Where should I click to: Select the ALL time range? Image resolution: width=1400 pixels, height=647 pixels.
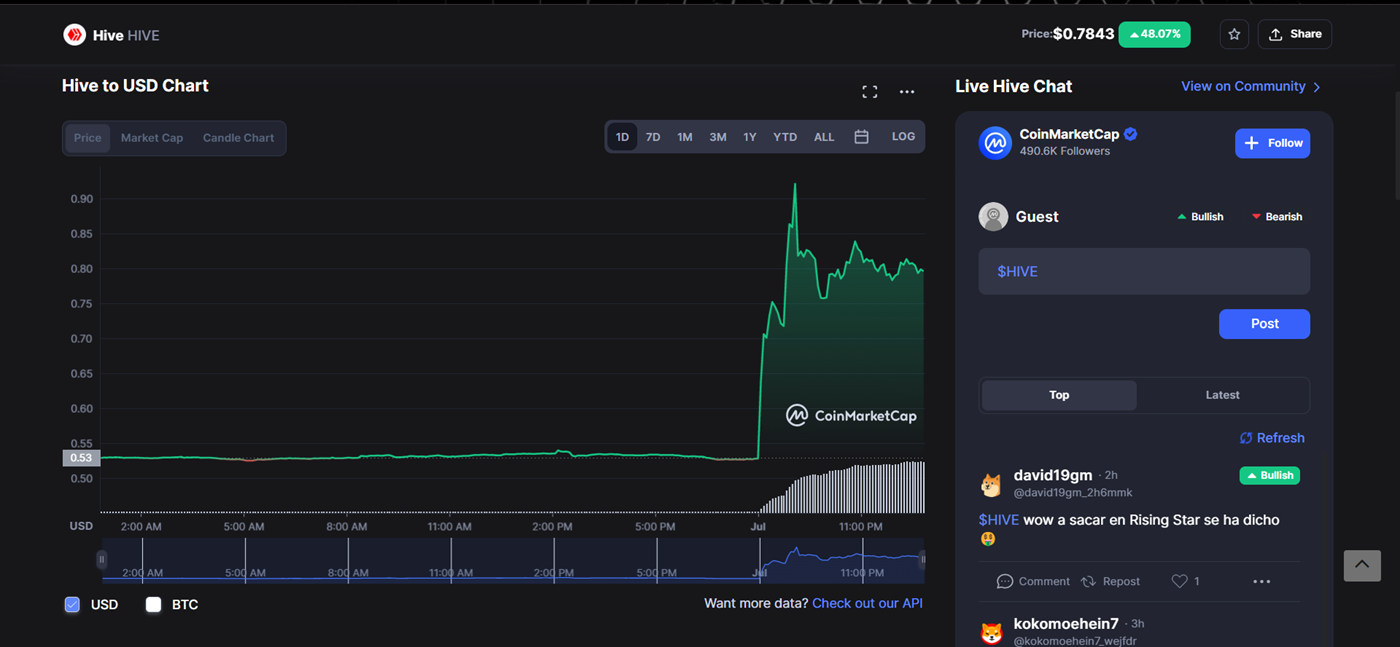824,137
